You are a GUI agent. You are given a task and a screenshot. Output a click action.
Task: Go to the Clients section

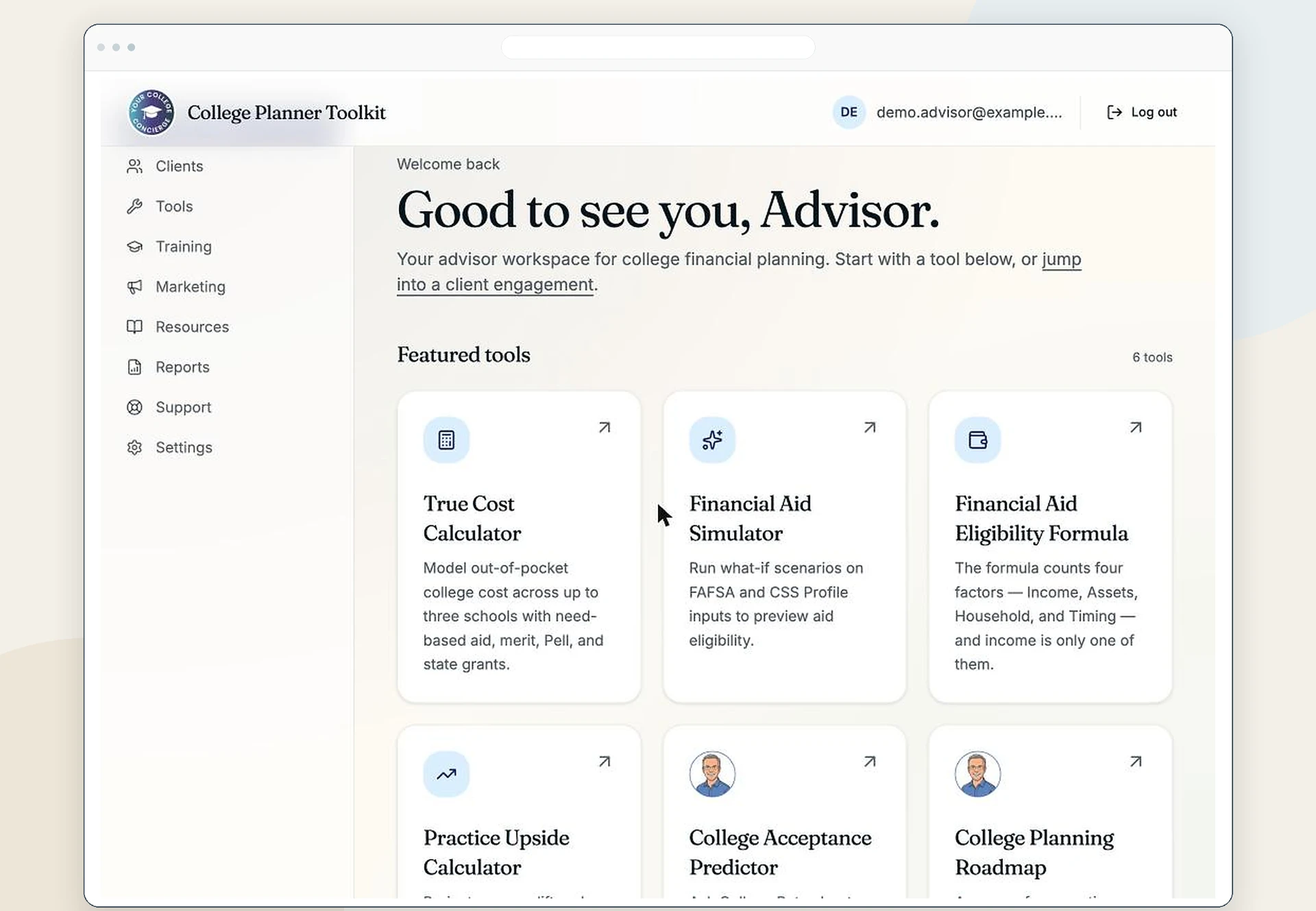click(180, 167)
